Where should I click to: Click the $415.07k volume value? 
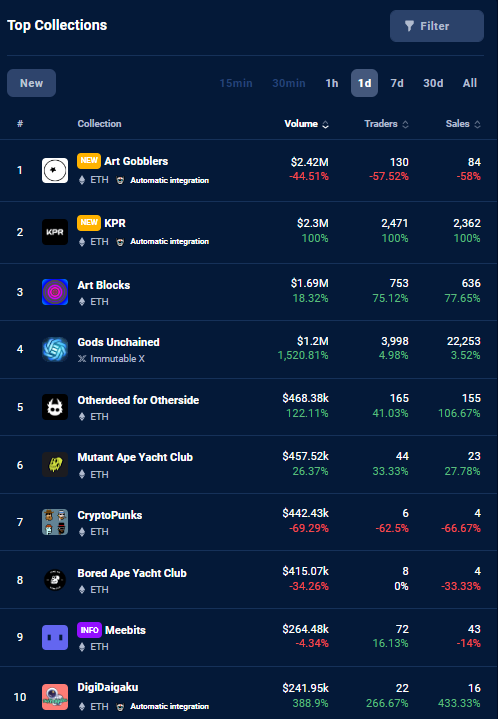point(305,571)
